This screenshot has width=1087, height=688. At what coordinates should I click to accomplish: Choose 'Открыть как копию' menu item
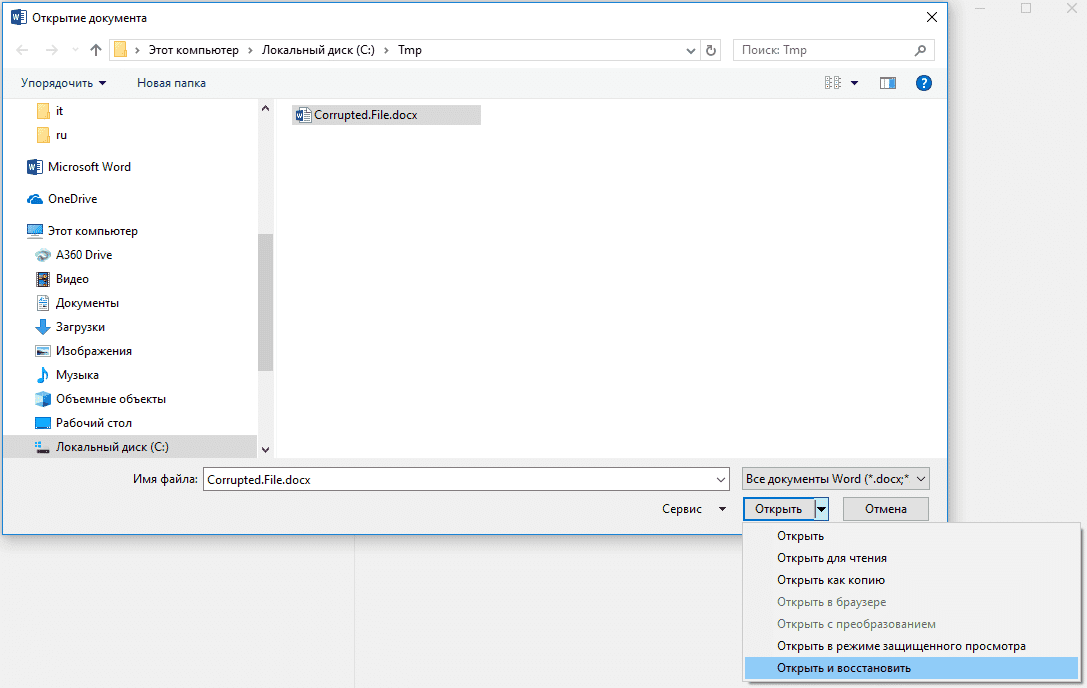(912, 580)
